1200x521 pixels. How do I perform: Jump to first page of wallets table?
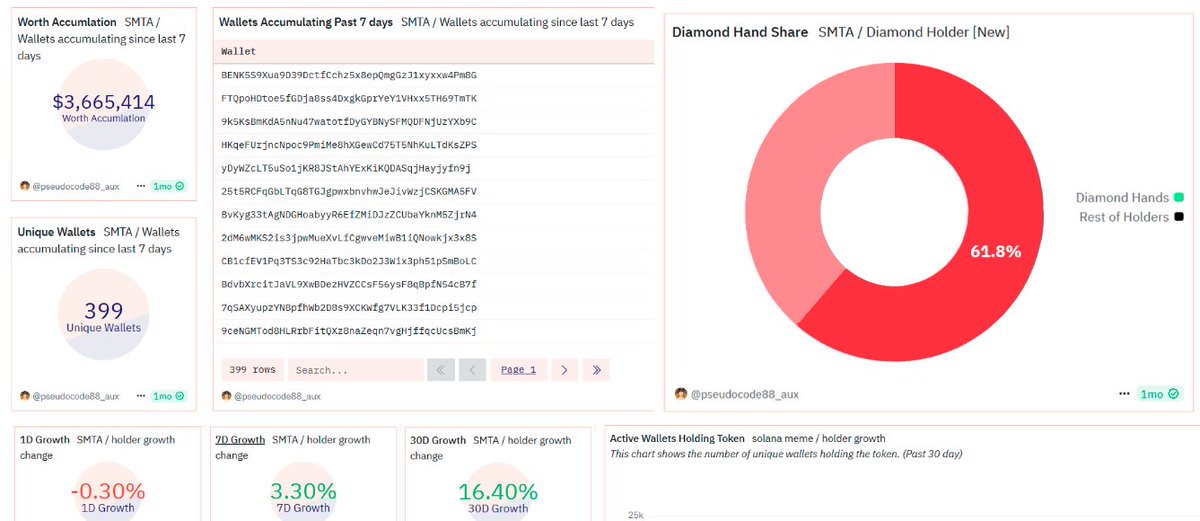[x=440, y=370]
